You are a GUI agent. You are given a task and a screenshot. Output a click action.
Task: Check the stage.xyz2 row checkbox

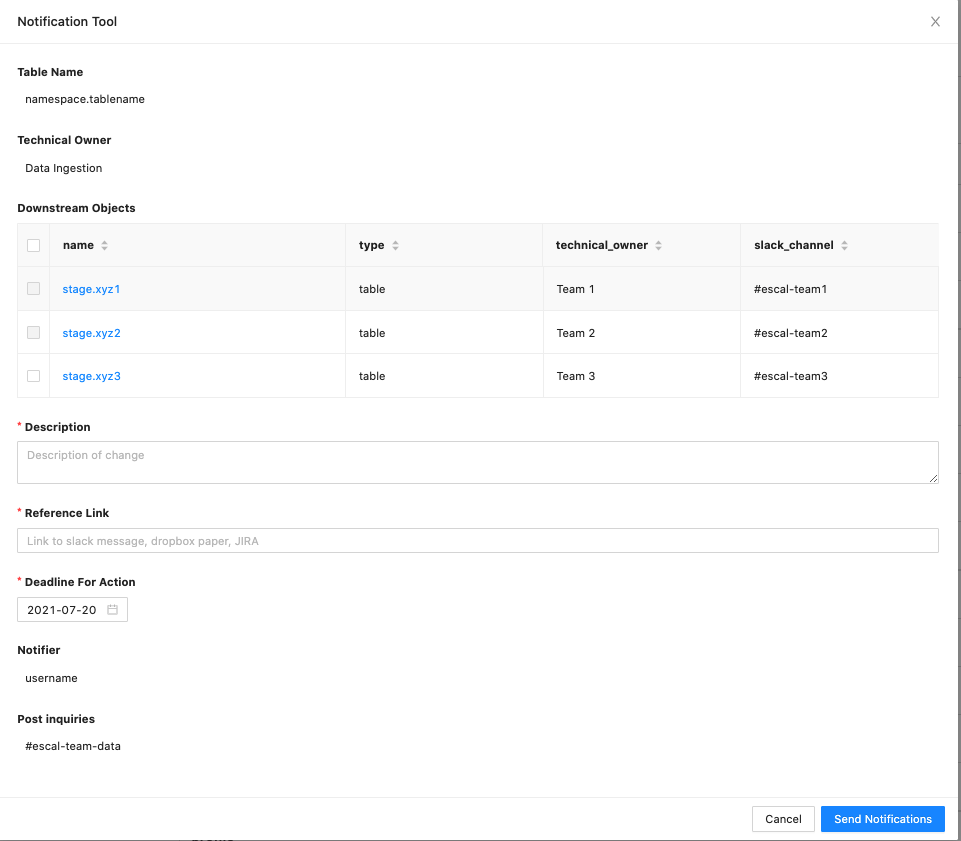(x=34, y=333)
